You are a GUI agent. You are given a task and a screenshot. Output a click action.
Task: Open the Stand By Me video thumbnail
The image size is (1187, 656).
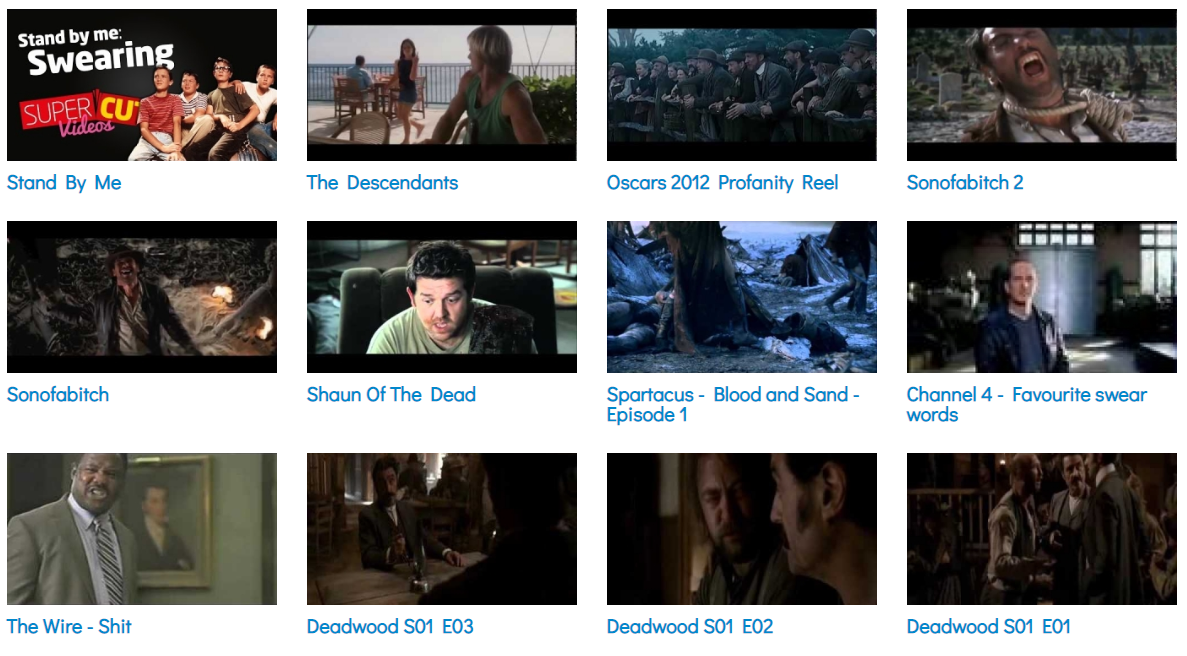click(142, 85)
